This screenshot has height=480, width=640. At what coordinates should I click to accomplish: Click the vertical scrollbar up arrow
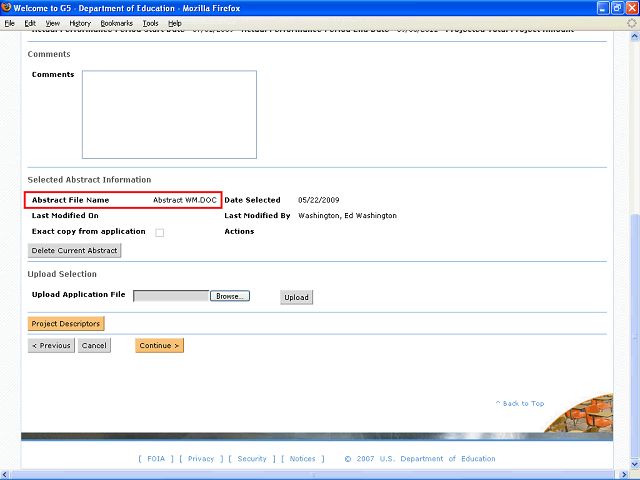[x=634, y=36]
